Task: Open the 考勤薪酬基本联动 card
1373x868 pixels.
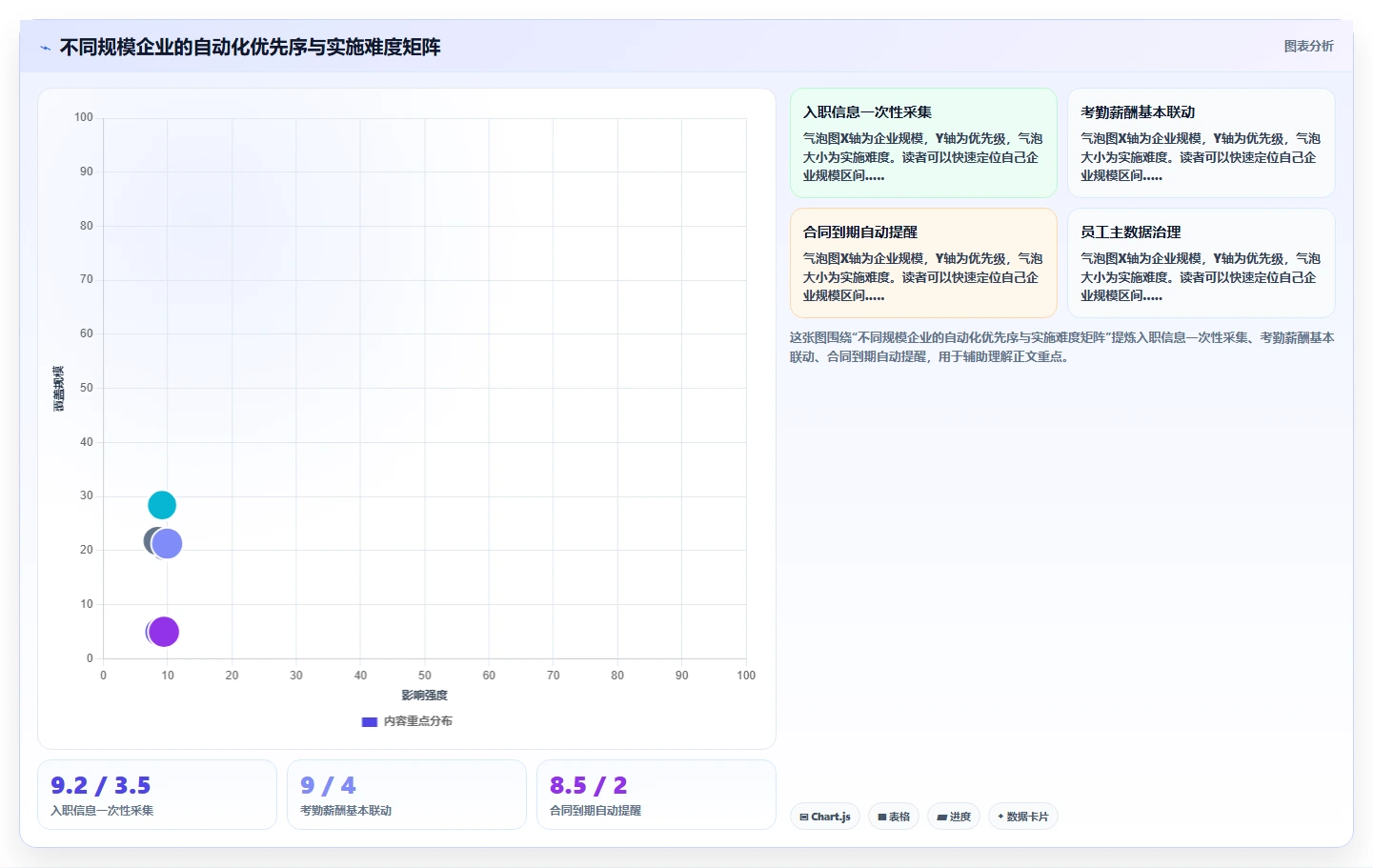Action: pos(1201,143)
